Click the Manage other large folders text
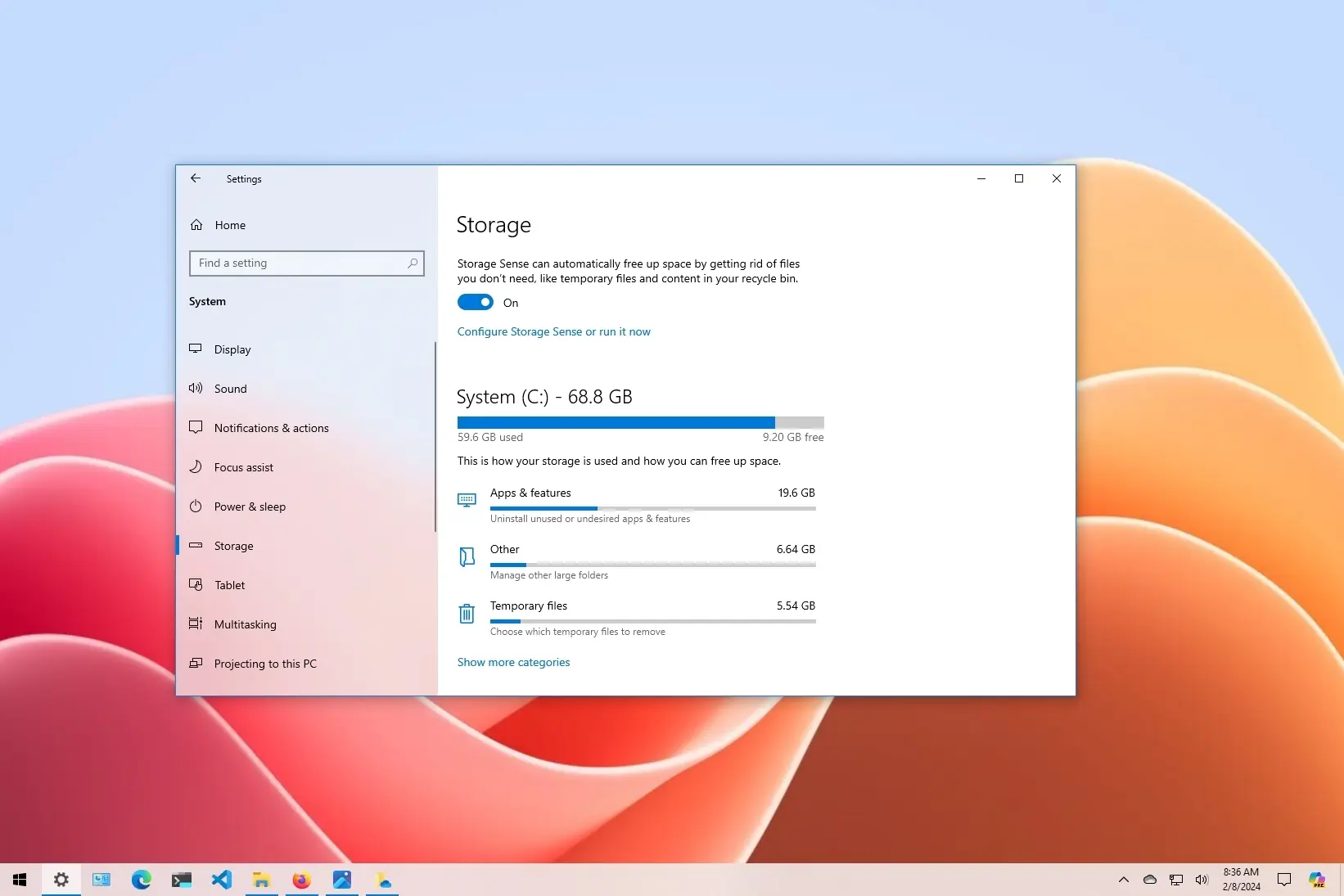The height and width of the screenshot is (896, 1344). point(549,575)
